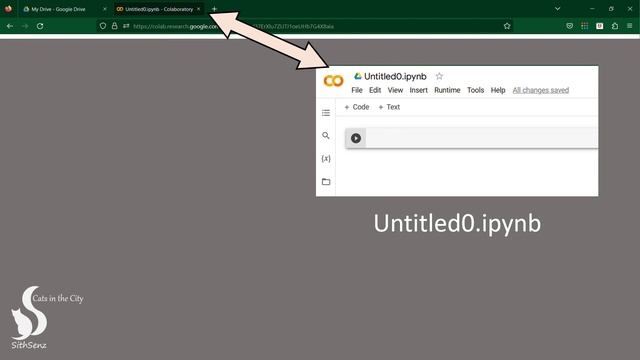Click inside the empty code cell editor
This screenshot has height=360, width=640.
[x=482, y=138]
